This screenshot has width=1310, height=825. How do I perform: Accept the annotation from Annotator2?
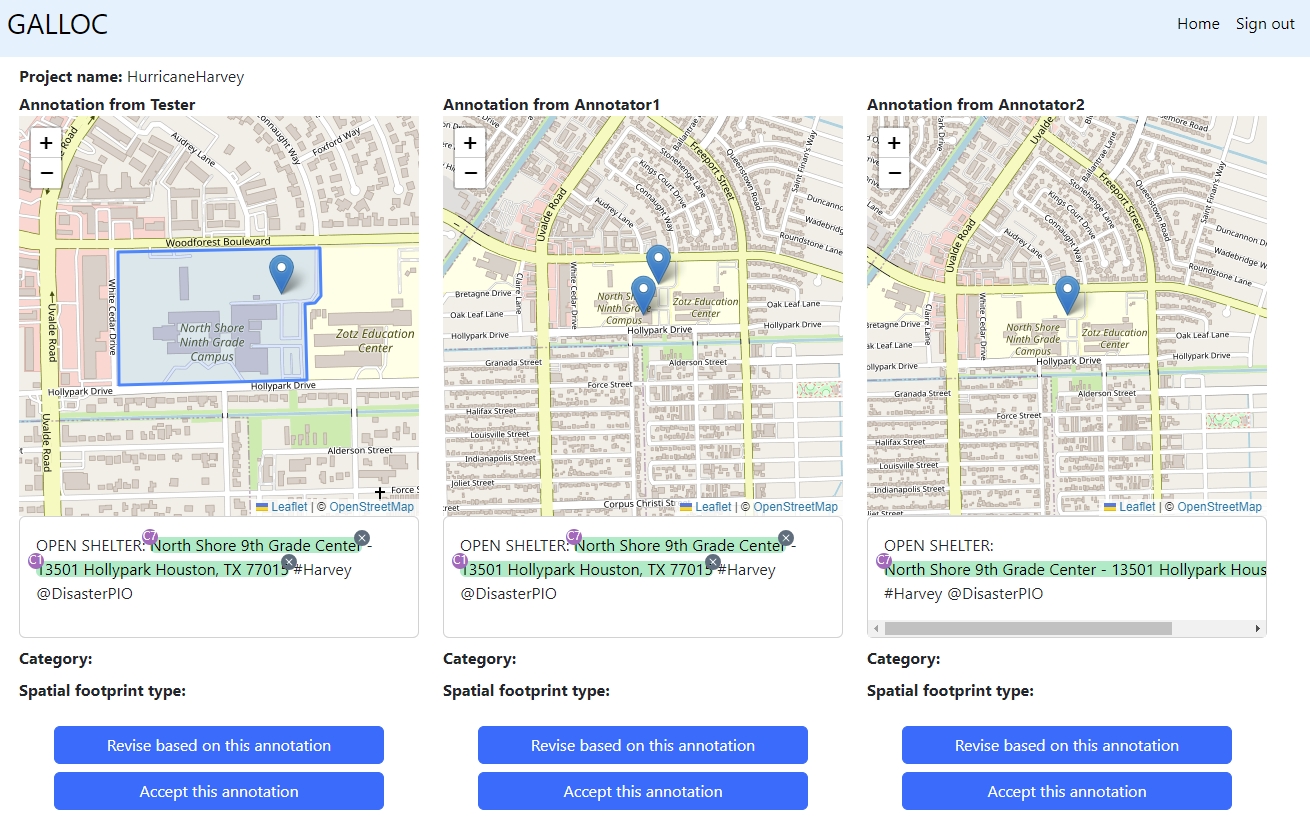(1066, 791)
